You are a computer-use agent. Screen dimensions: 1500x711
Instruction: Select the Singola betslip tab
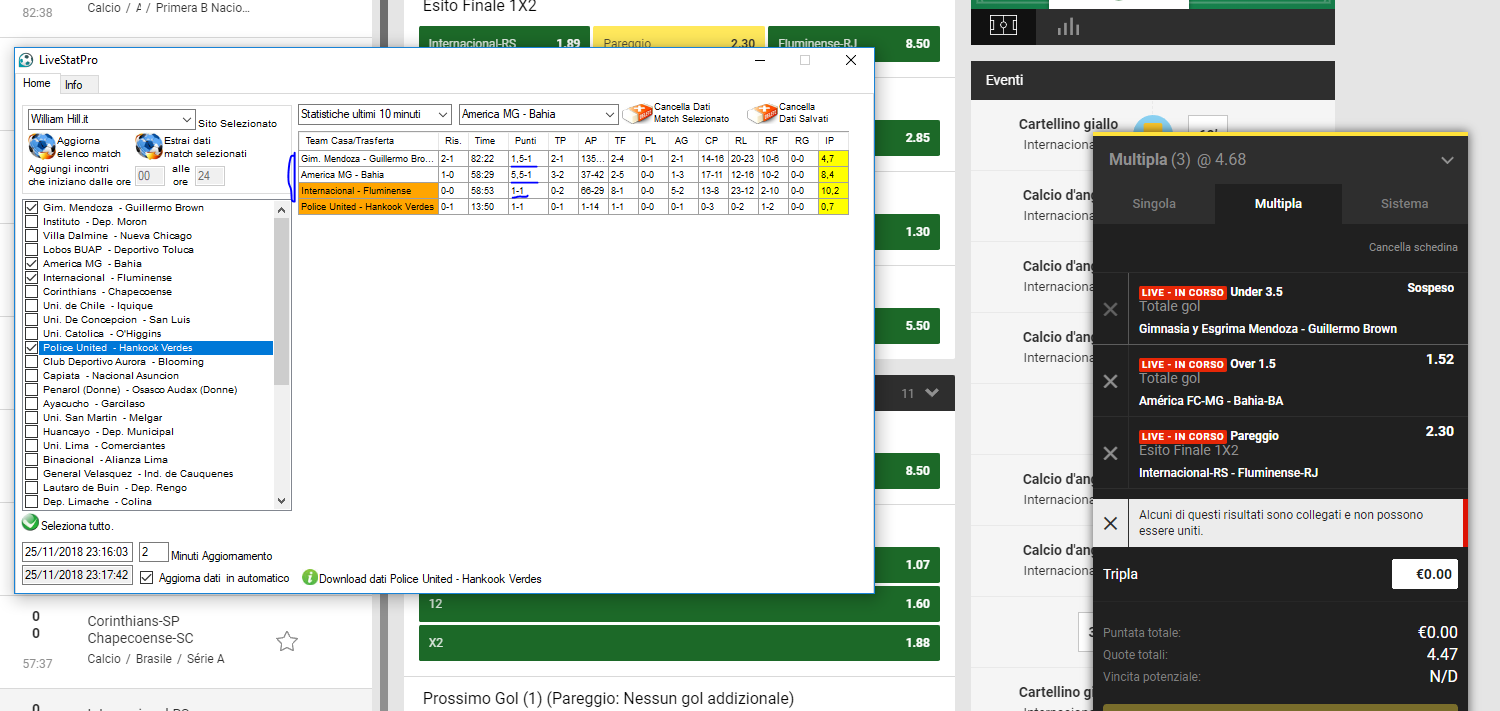[x=1154, y=204]
